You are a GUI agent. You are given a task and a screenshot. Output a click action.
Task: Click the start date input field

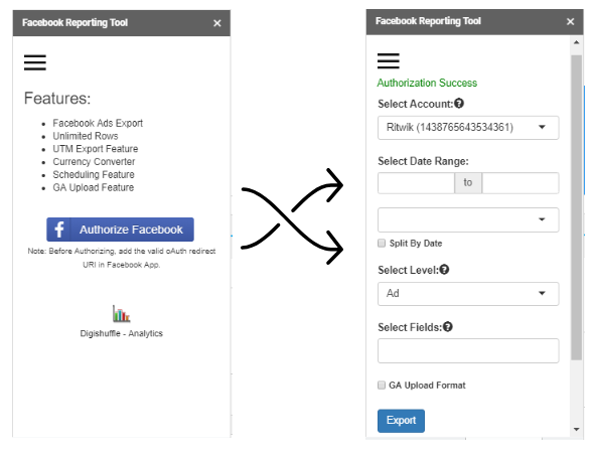(x=416, y=183)
